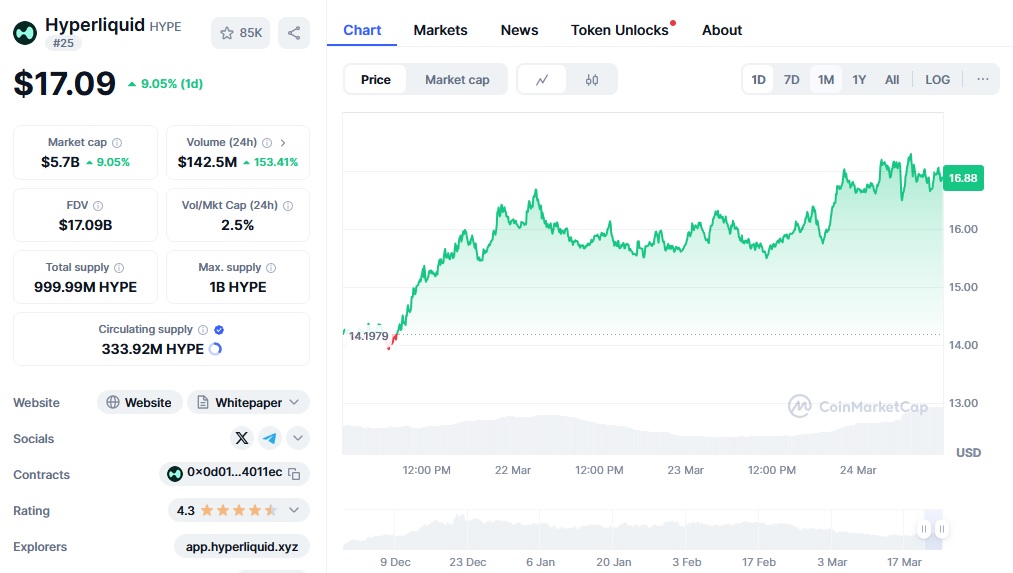Select the Market cap chart toggle
Image resolution: width=1013 pixels, height=573 pixels.
tap(457, 79)
